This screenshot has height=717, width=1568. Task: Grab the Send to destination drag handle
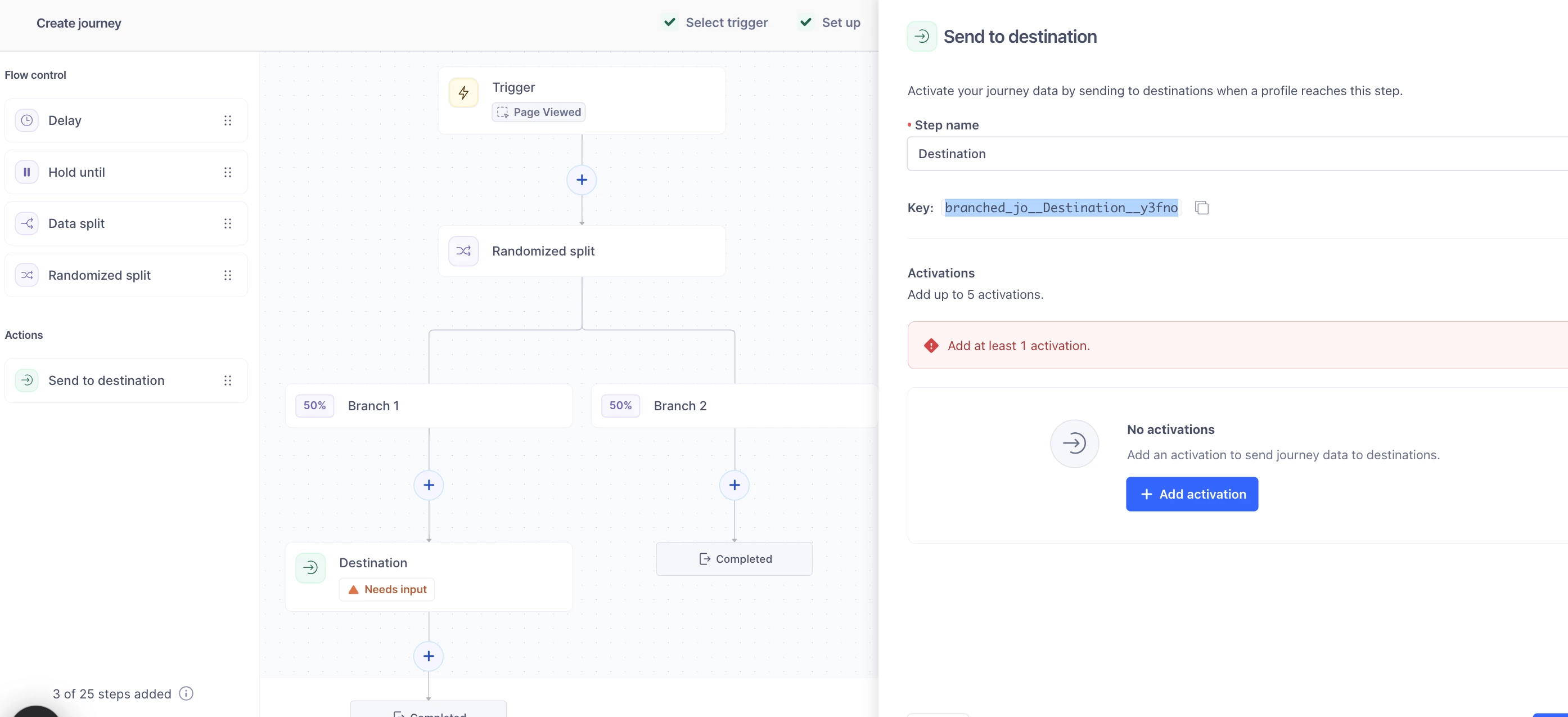tap(228, 381)
